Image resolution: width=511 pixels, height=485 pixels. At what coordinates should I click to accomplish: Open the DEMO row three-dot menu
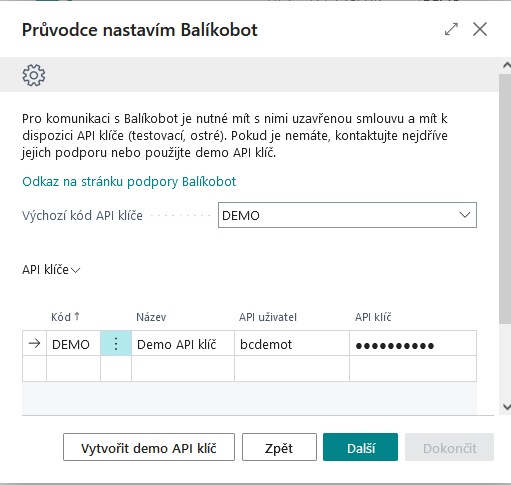(116, 343)
